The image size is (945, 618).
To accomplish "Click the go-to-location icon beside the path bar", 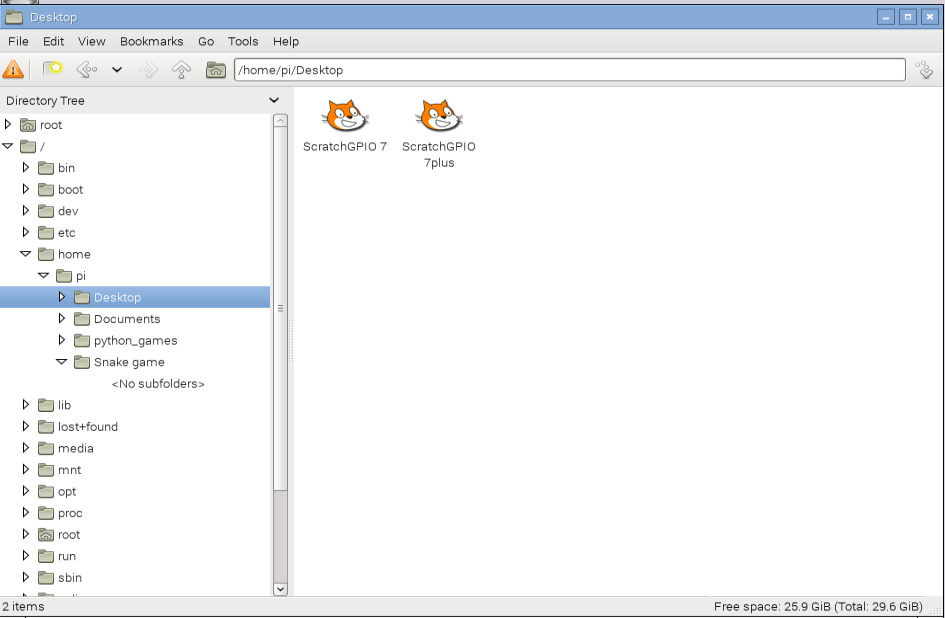I will point(925,70).
